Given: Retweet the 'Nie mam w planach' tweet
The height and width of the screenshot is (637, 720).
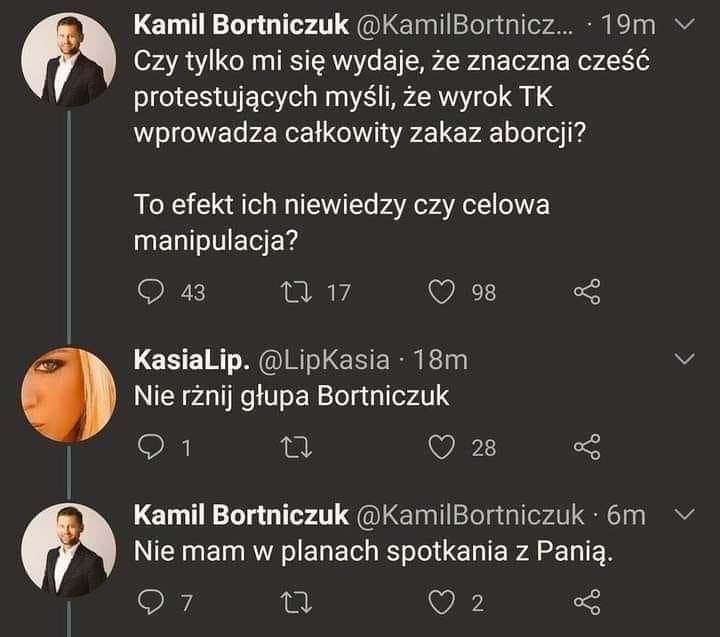Looking at the screenshot, I should click(297, 602).
